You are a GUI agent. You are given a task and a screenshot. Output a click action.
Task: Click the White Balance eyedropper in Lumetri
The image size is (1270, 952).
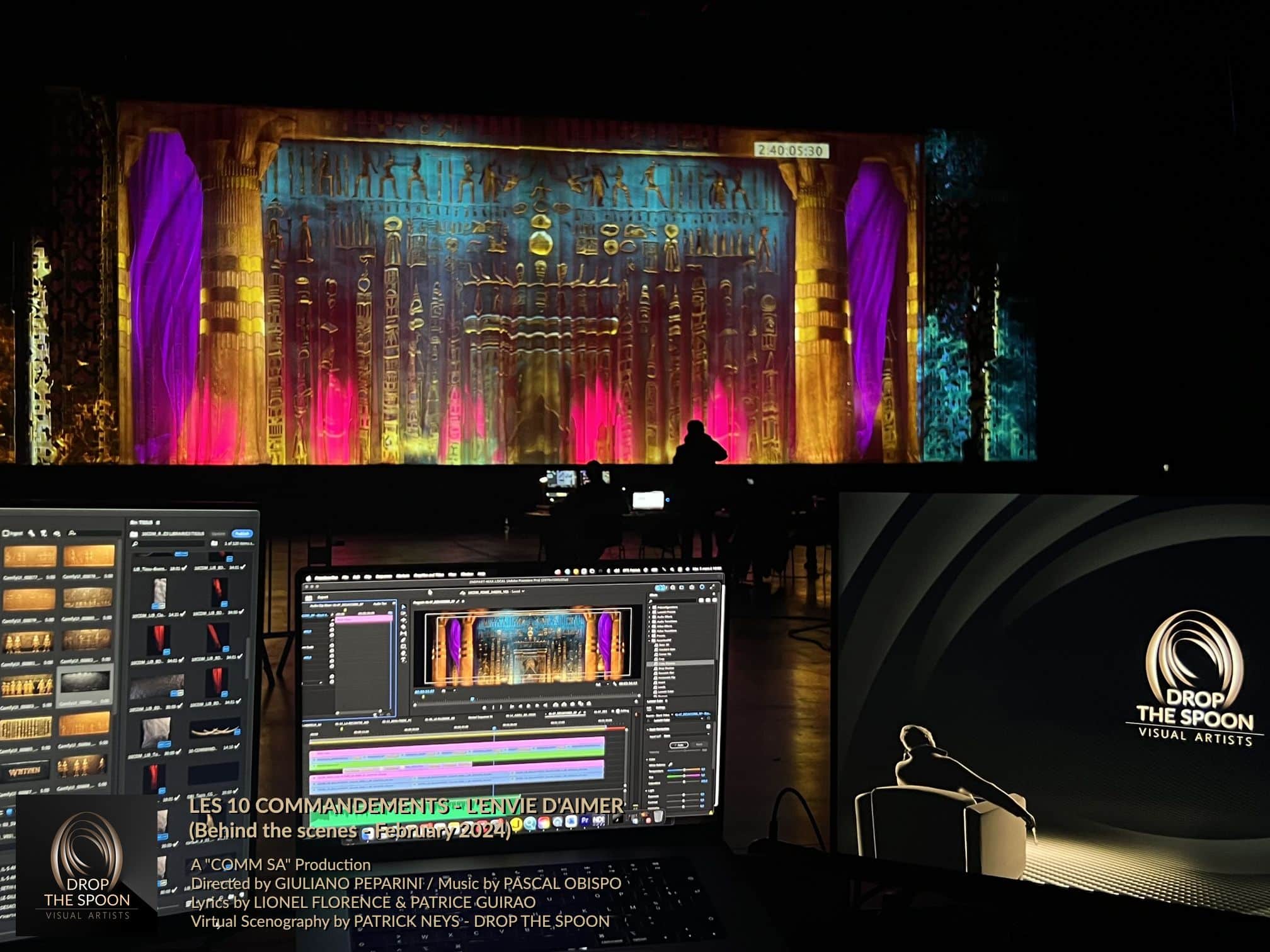[x=670, y=764]
